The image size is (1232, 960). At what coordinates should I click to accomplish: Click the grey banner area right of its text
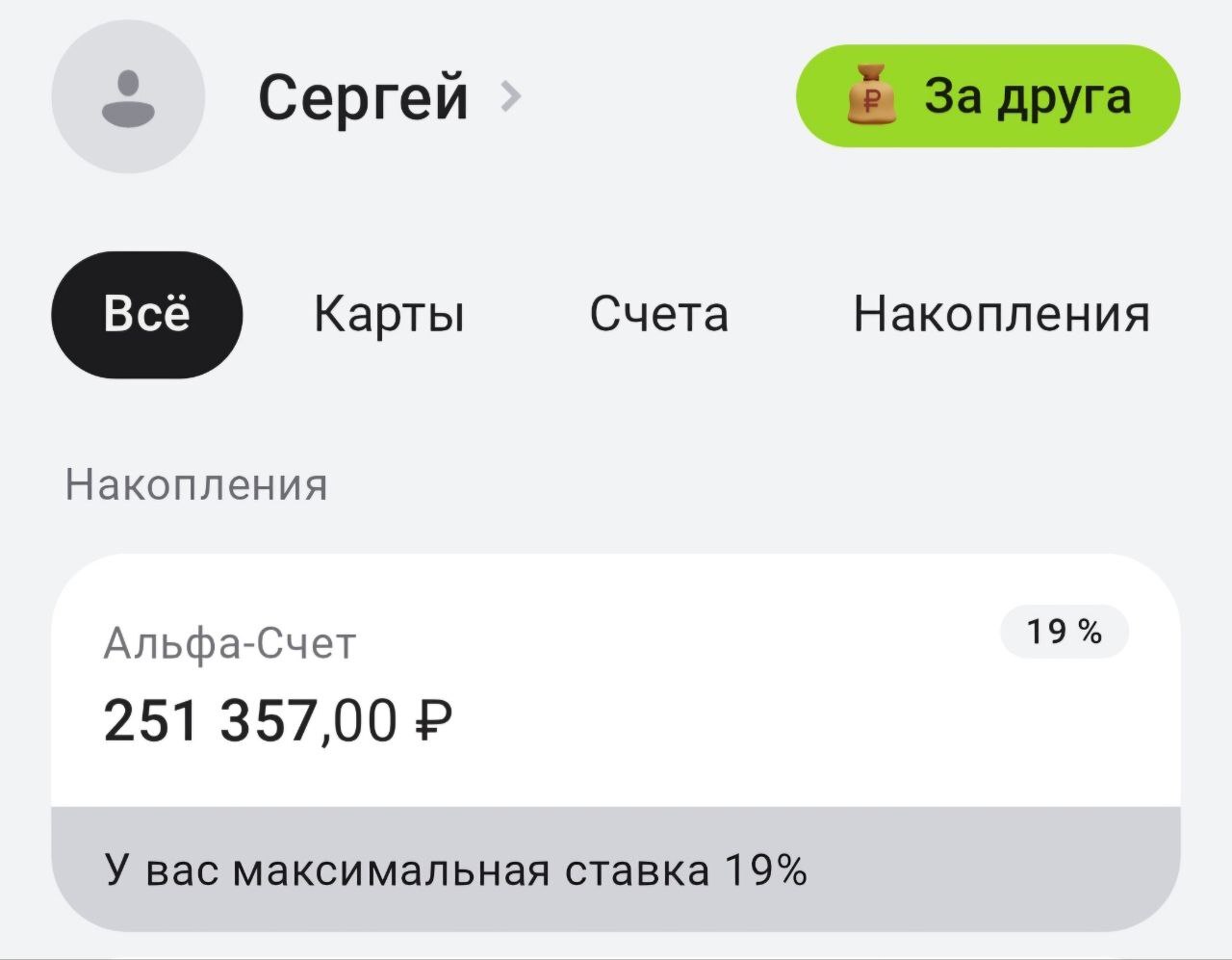991,870
